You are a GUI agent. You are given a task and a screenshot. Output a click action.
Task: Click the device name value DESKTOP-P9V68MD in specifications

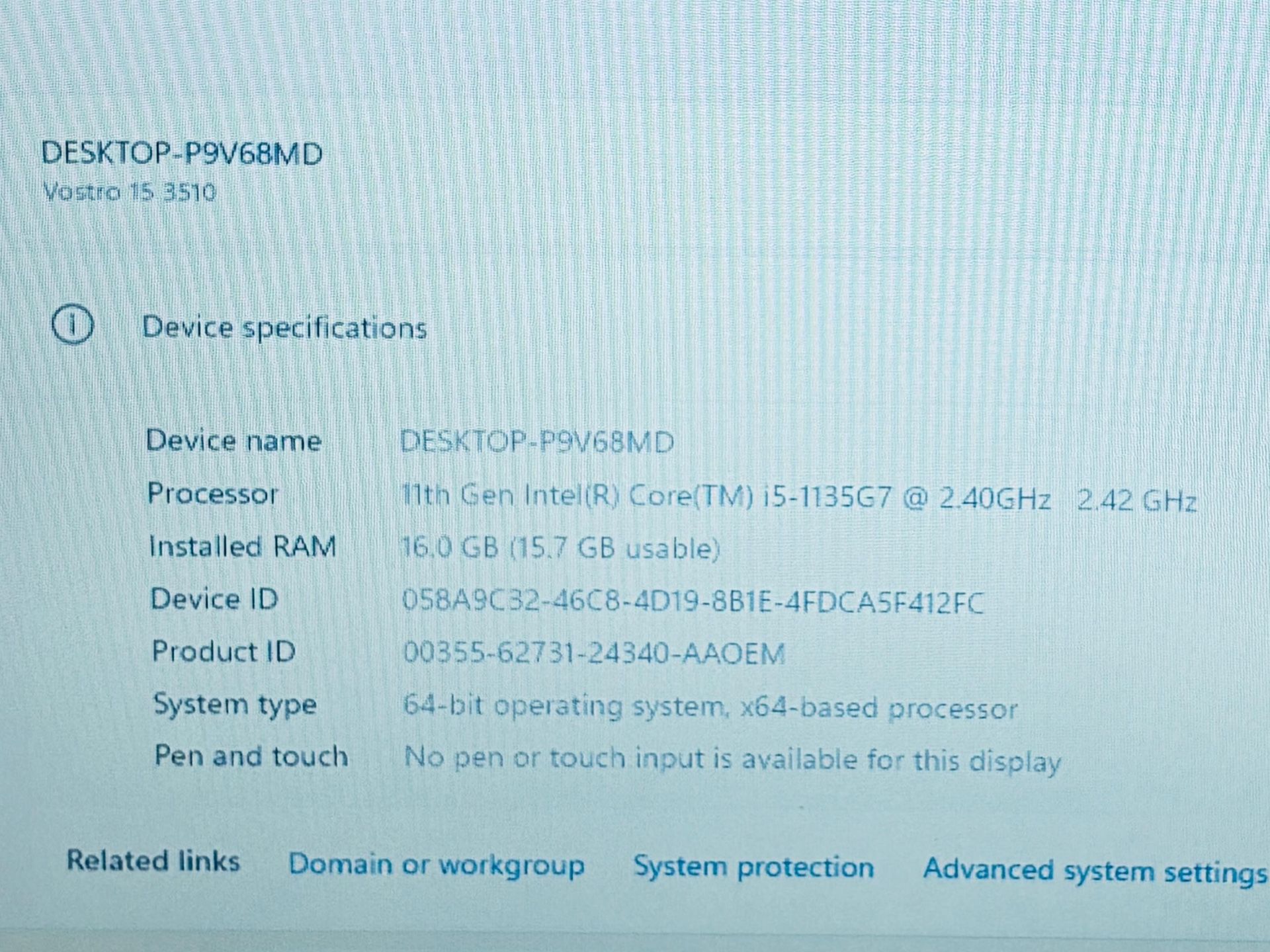click(x=537, y=442)
